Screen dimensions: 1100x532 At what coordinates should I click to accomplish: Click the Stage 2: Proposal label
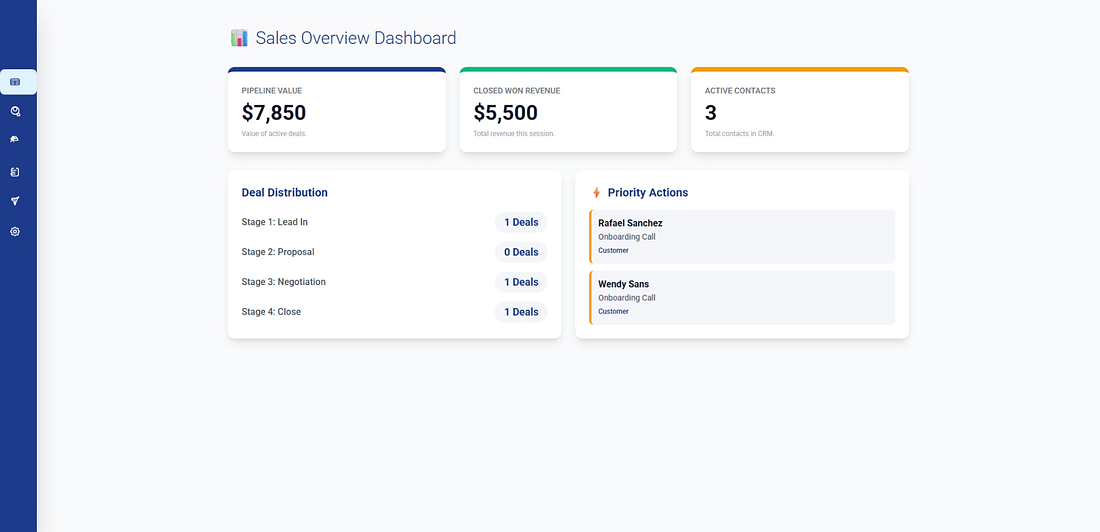278,252
